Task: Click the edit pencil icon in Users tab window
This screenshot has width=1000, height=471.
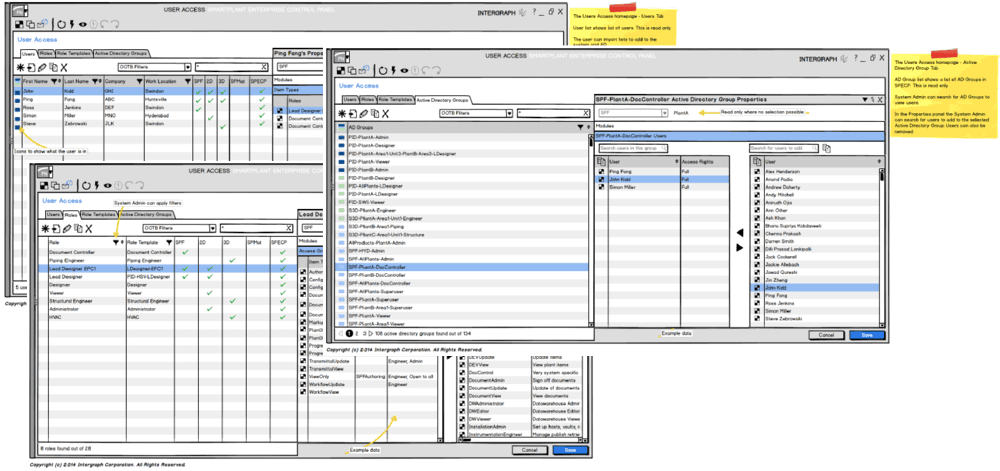Action: (42, 66)
